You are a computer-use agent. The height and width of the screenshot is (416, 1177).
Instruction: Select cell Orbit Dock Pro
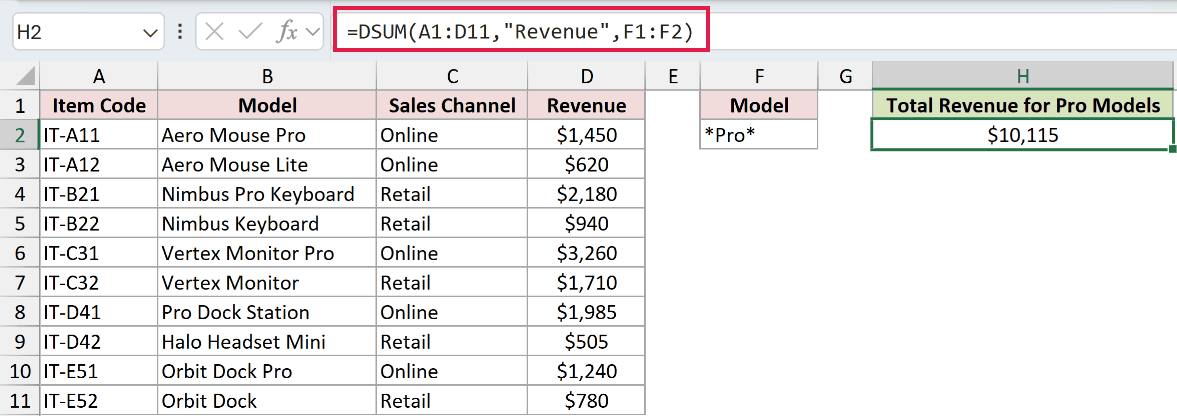click(267, 372)
